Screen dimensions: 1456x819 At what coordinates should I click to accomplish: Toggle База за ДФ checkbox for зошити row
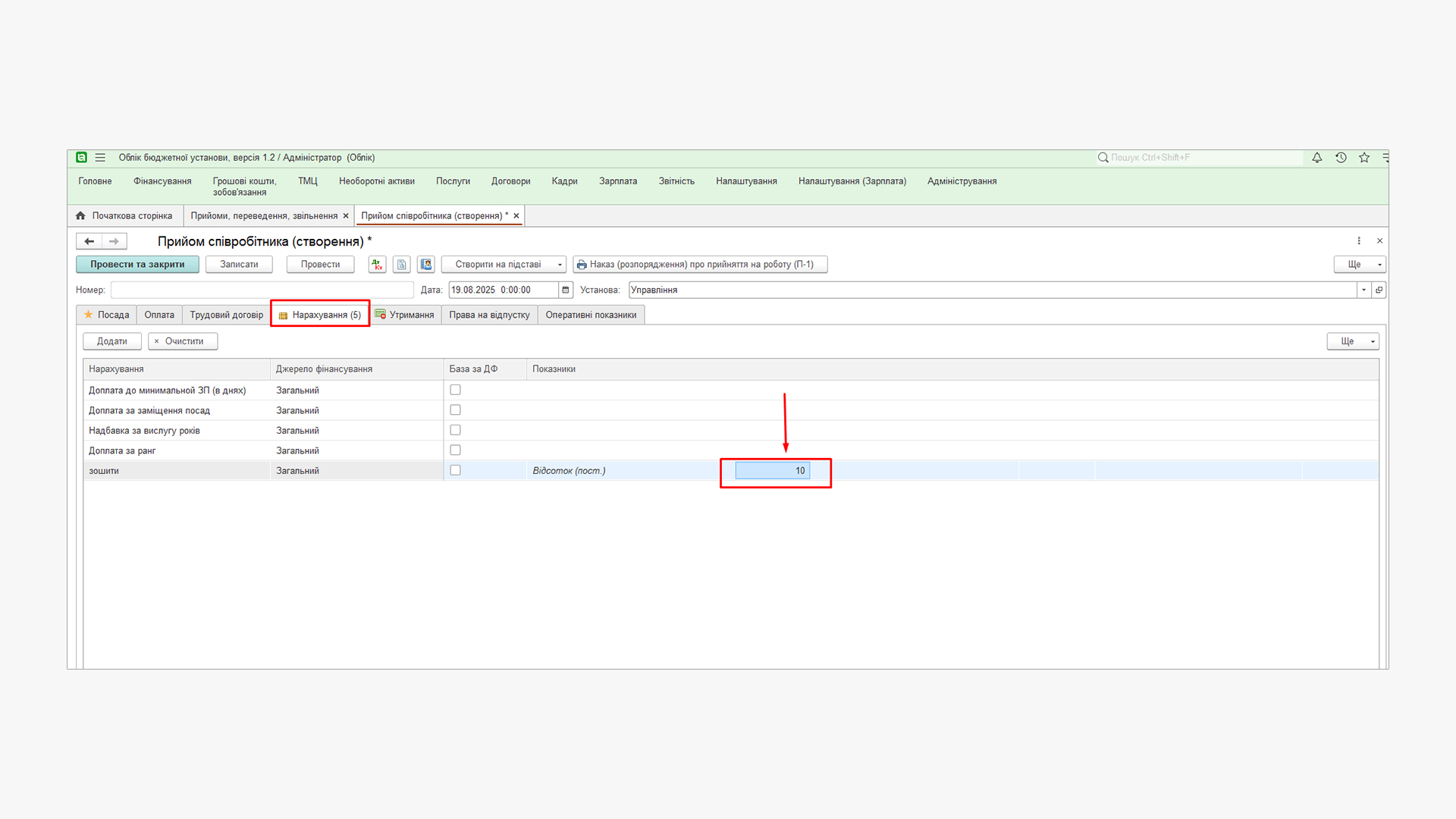455,470
